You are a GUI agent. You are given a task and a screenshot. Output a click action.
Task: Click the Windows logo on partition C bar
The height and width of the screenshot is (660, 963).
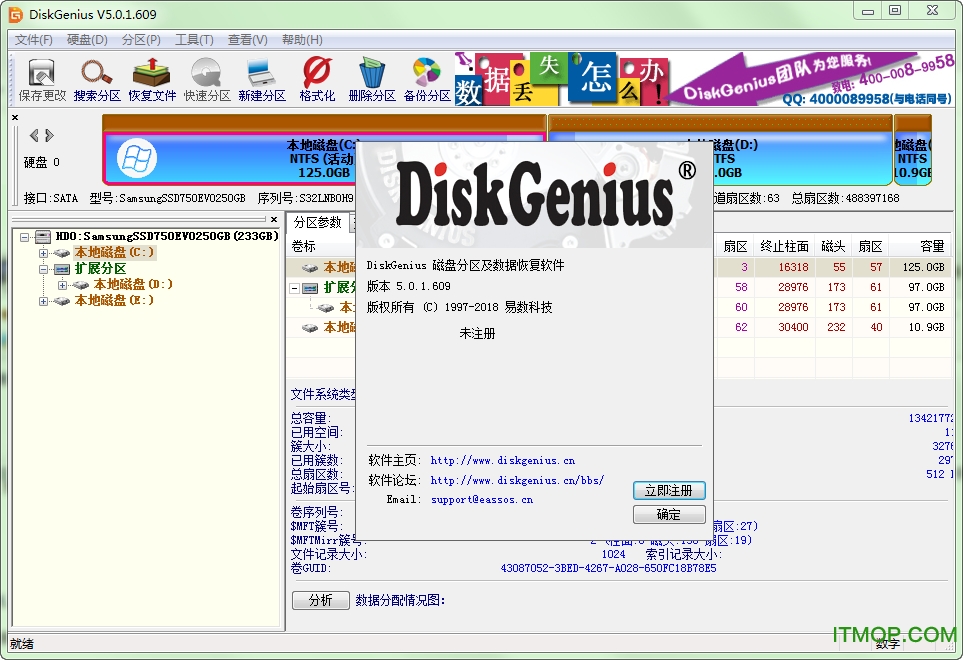pos(137,158)
